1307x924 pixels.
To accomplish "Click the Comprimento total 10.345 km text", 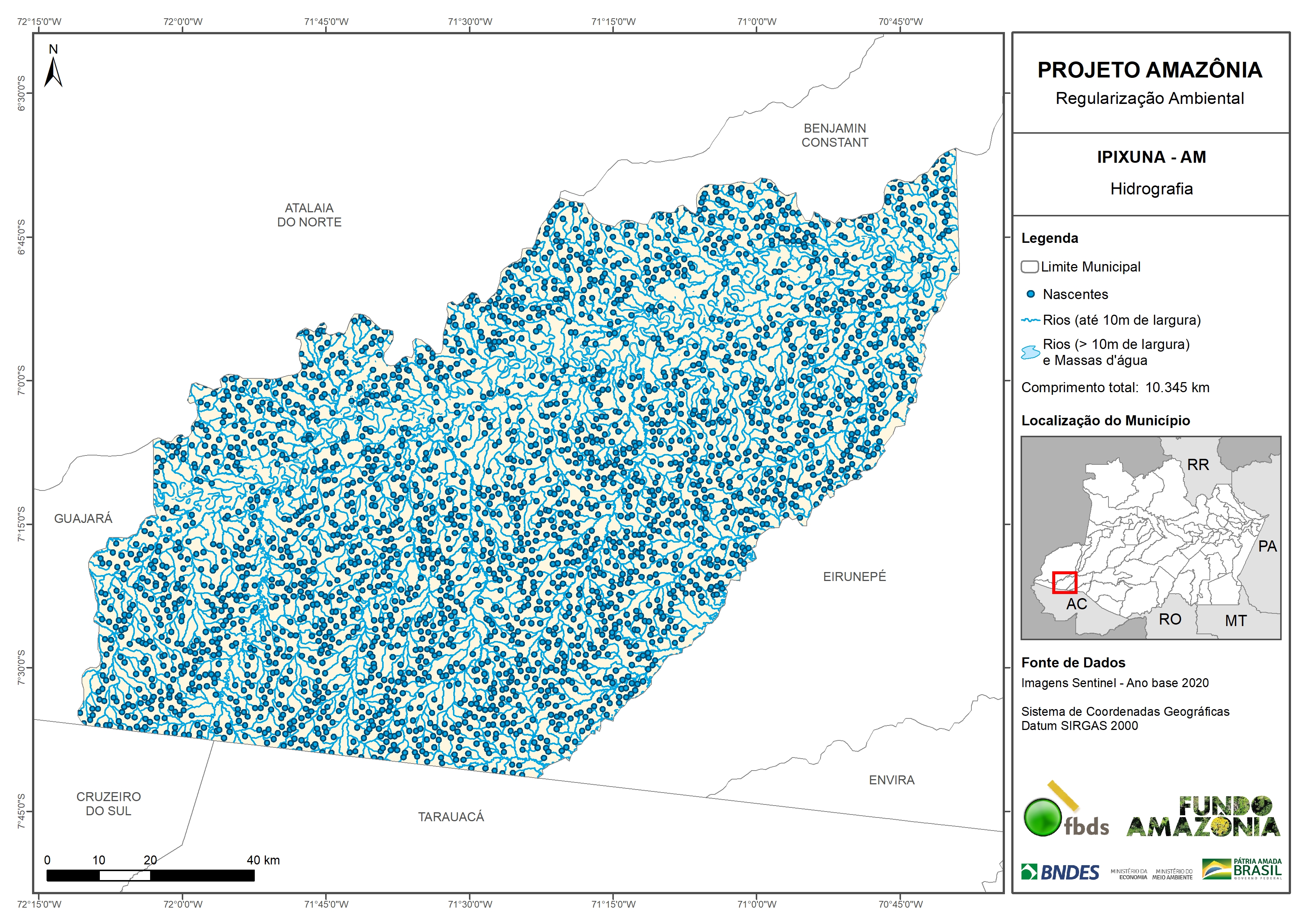I will pyautogui.click(x=1114, y=388).
